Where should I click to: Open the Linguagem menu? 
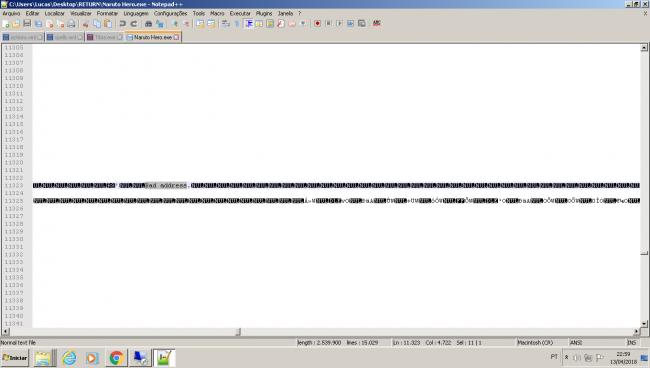(x=136, y=13)
